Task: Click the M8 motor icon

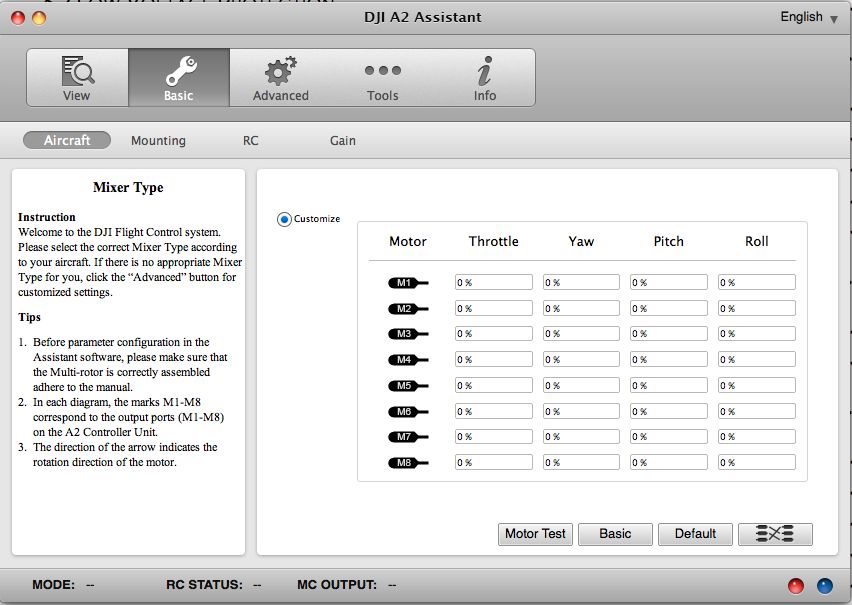Action: [x=408, y=463]
